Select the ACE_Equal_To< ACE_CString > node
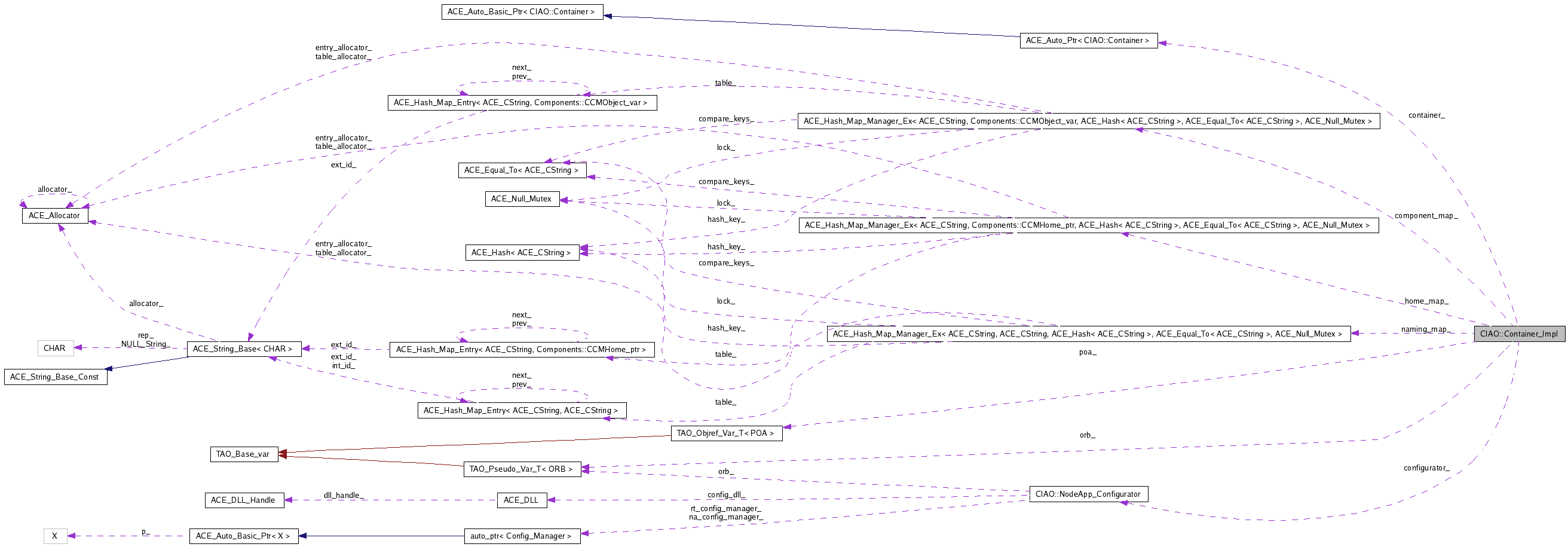This screenshot has width=1568, height=553. [x=522, y=170]
